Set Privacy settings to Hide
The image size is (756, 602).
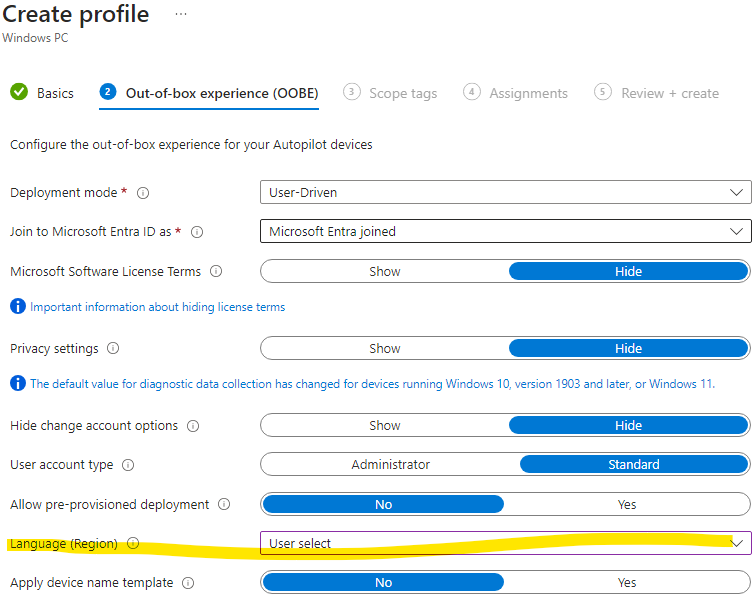point(628,348)
